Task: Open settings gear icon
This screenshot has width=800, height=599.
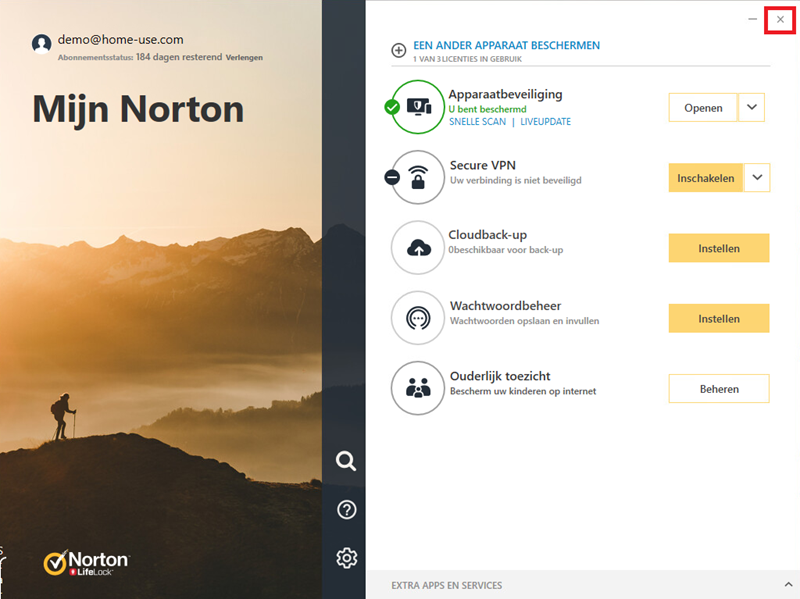Action: pyautogui.click(x=346, y=558)
